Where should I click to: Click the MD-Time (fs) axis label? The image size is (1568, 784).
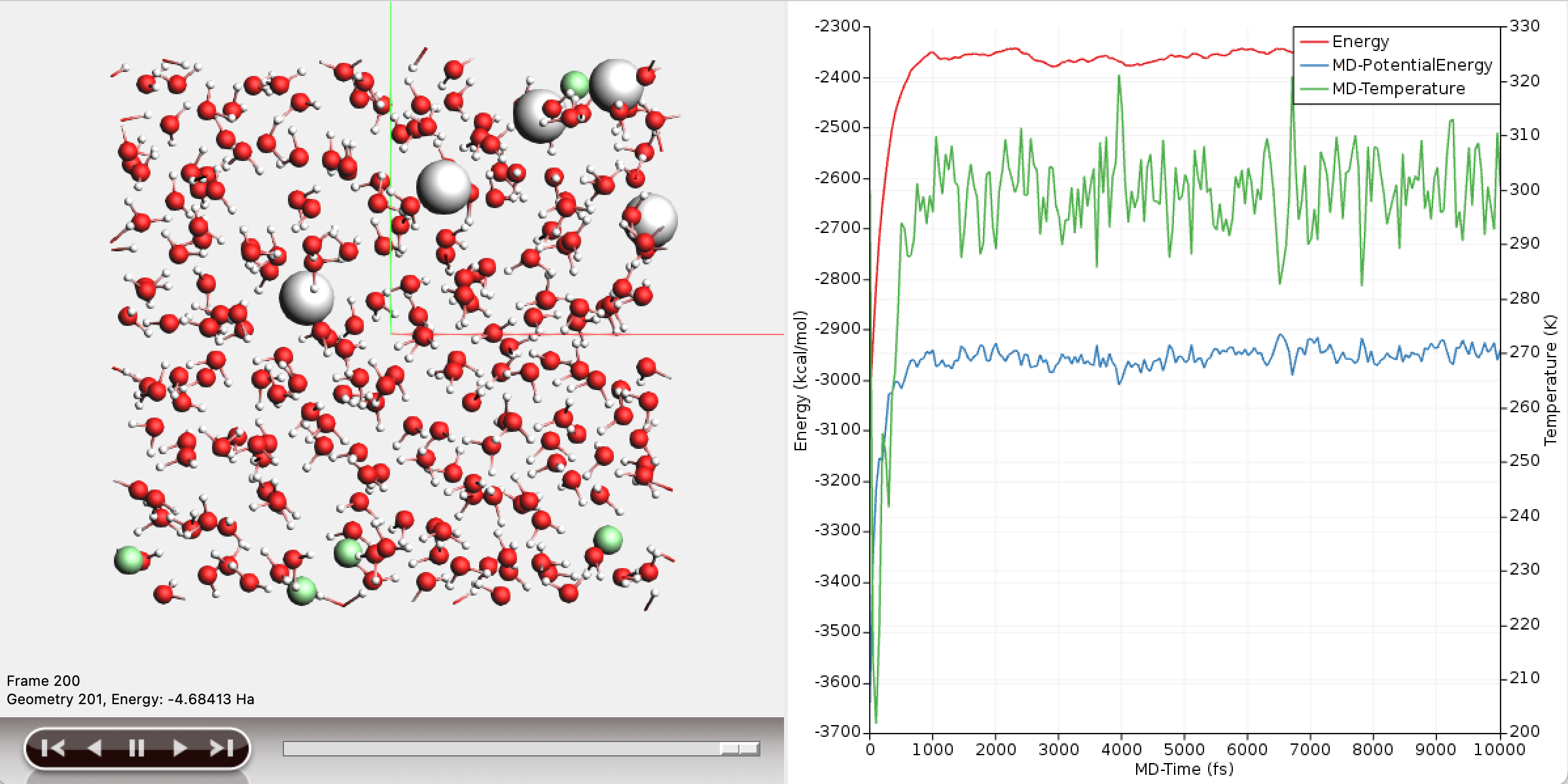tap(1185, 769)
